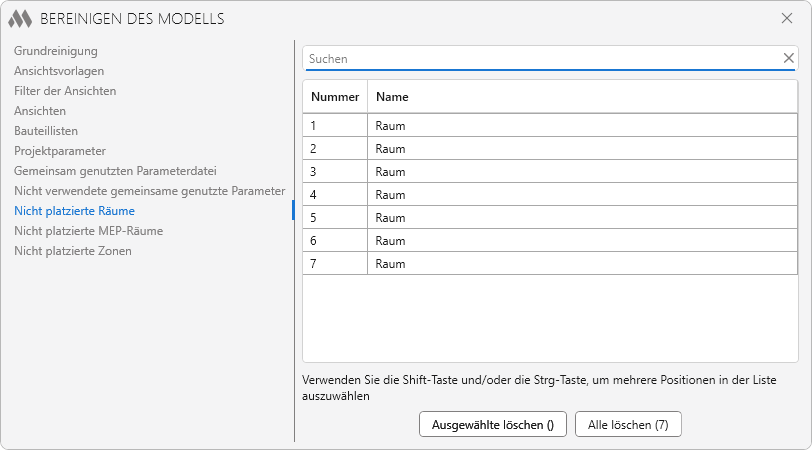Select room row number 4

click(x=550, y=195)
